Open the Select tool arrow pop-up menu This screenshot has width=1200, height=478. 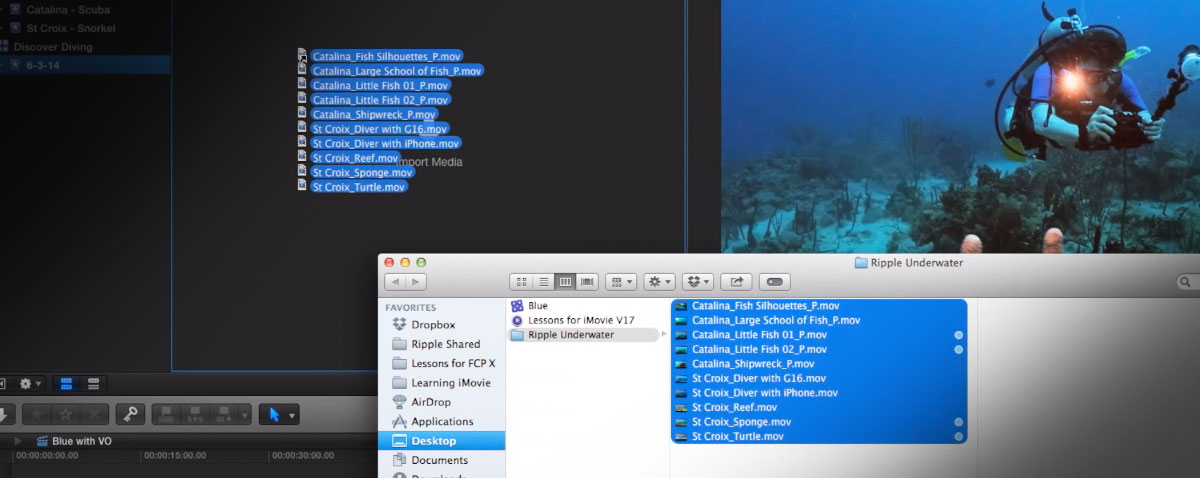click(279, 414)
